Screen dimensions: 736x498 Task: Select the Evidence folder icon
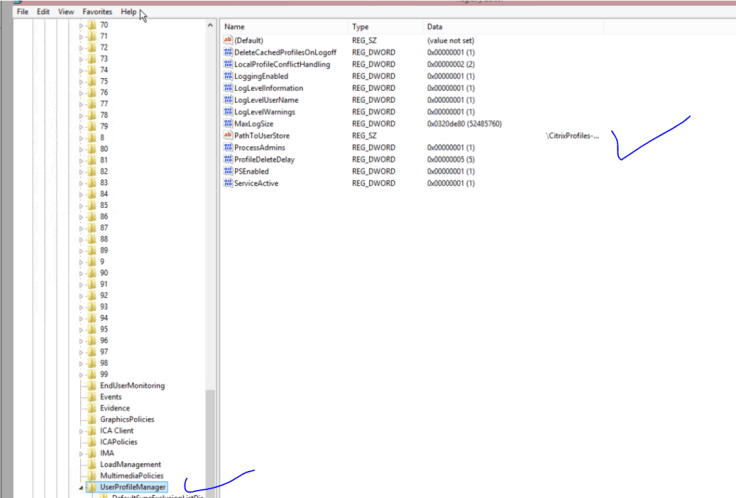pos(92,408)
